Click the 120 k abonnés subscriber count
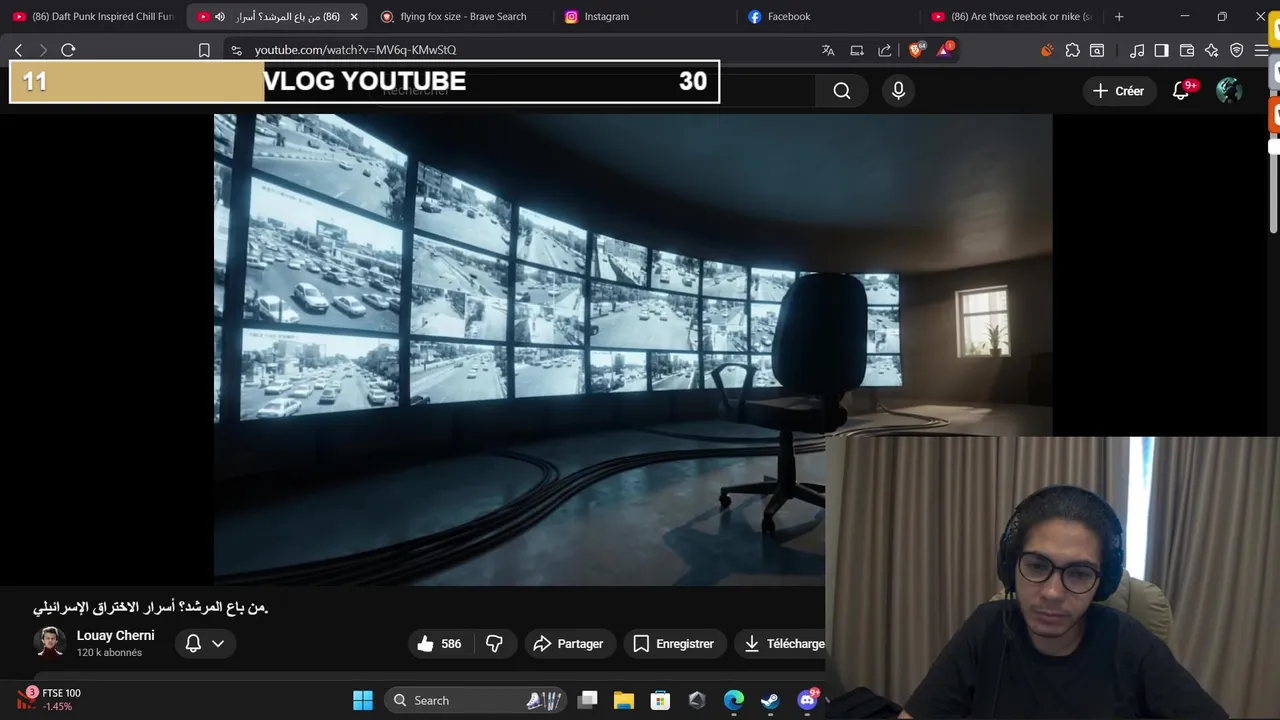 point(109,653)
